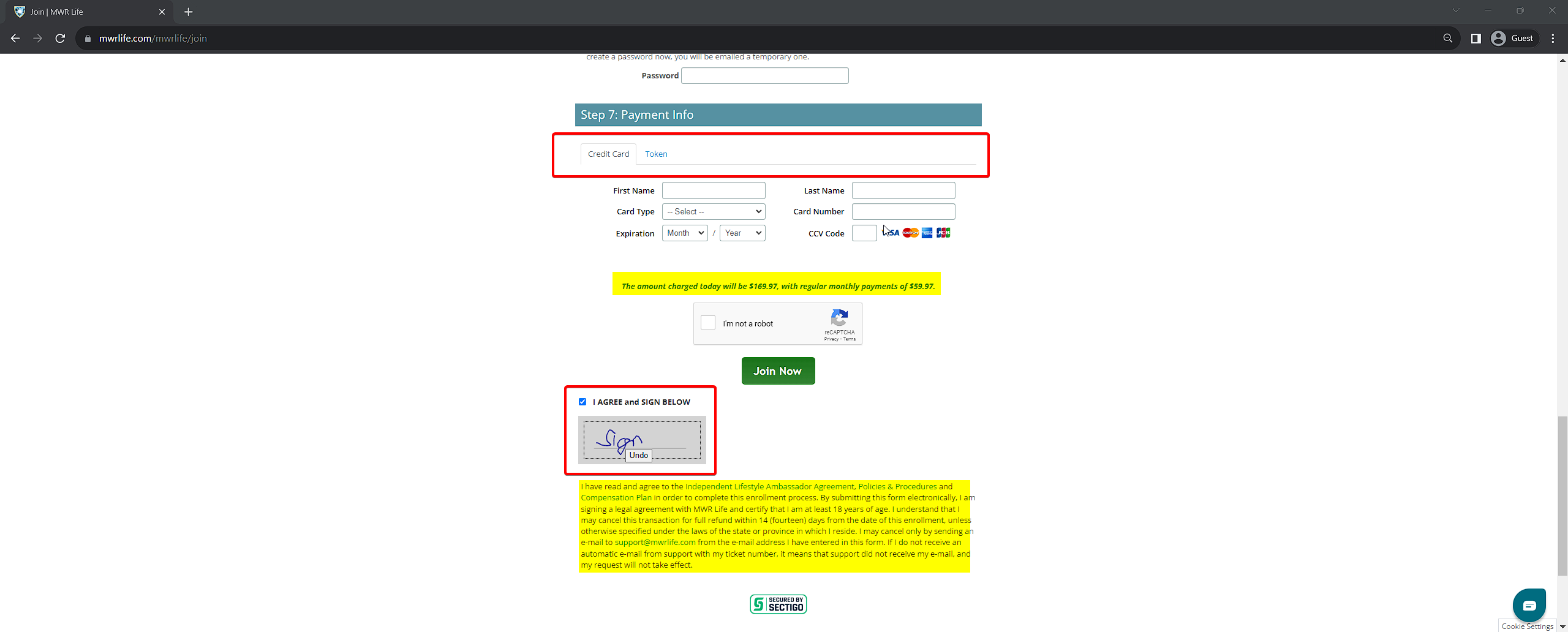Reload the current page
The image size is (1568, 632).
coord(60,38)
